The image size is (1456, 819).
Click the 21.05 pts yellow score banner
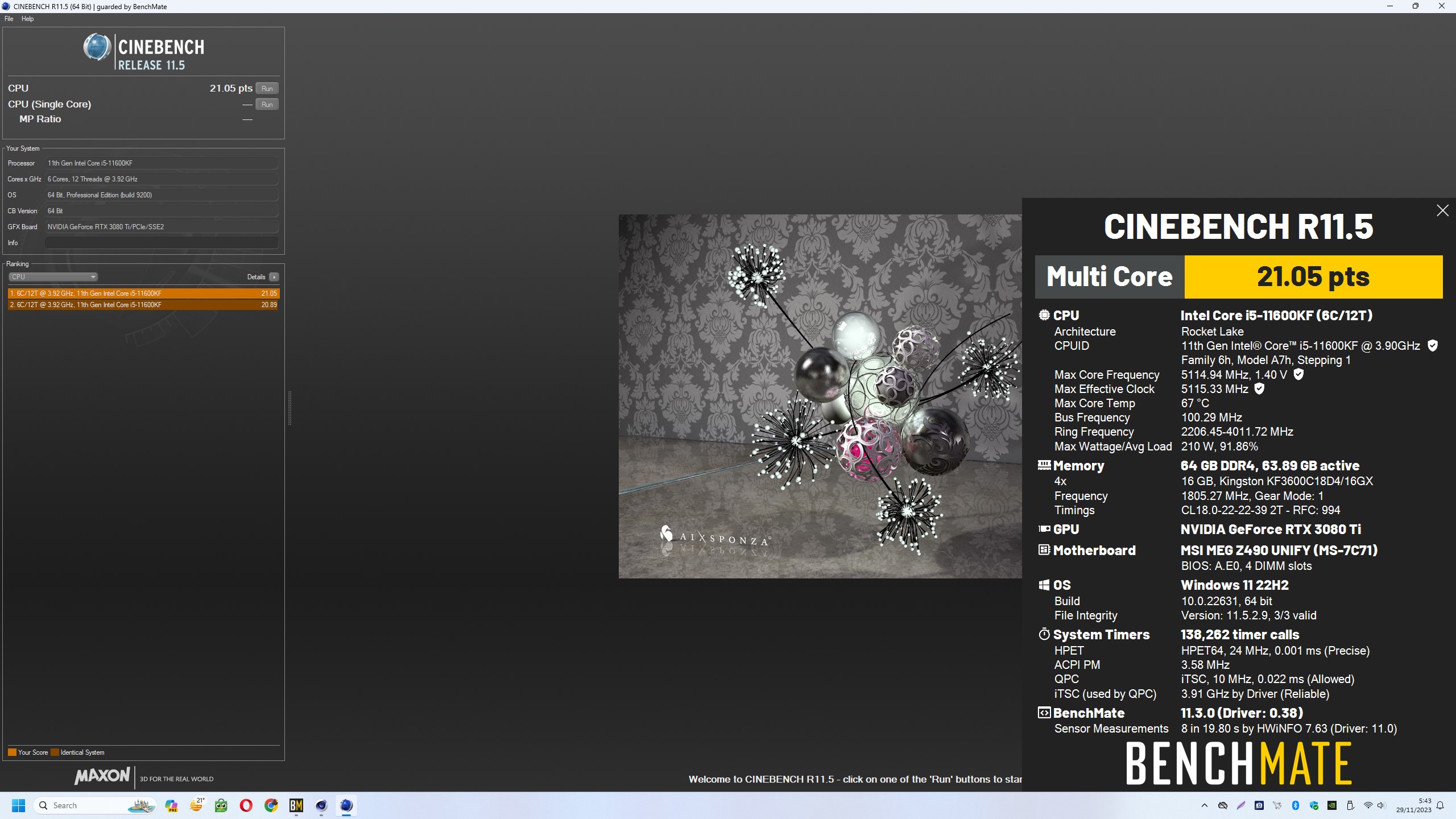tap(1313, 277)
